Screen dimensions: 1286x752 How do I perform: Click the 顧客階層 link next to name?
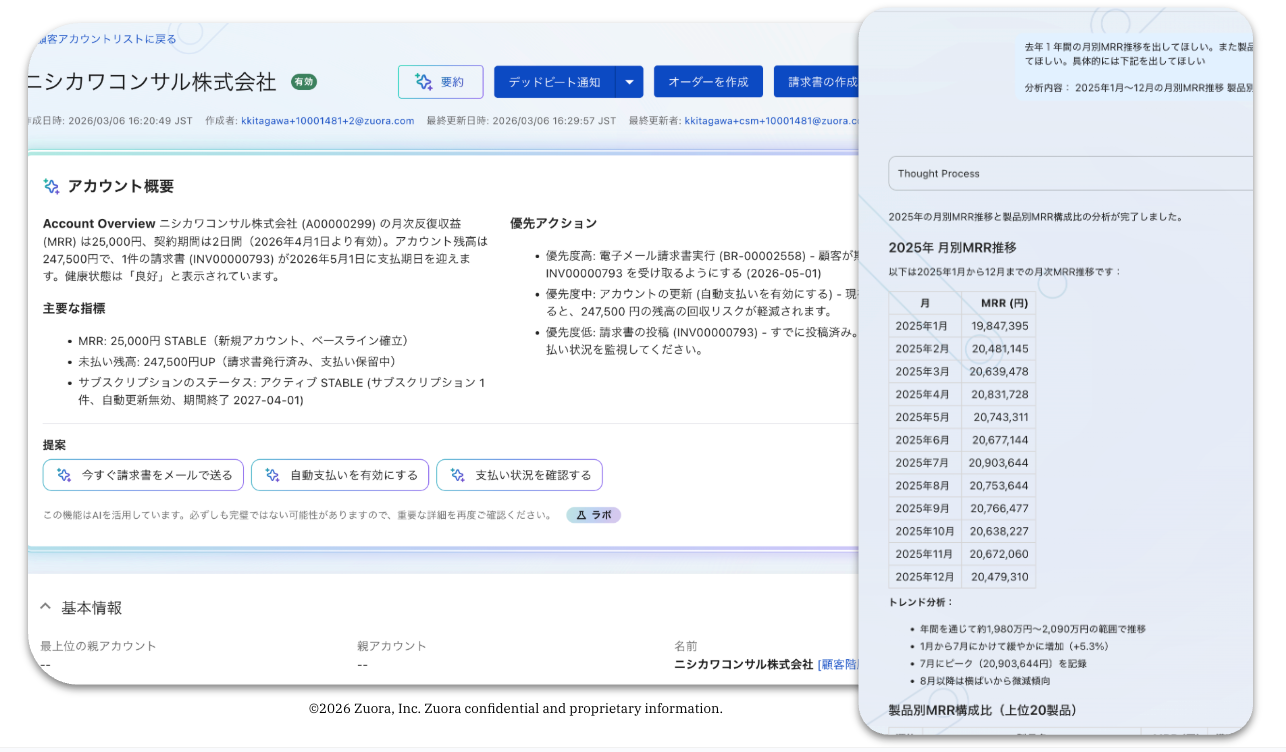[838, 664]
